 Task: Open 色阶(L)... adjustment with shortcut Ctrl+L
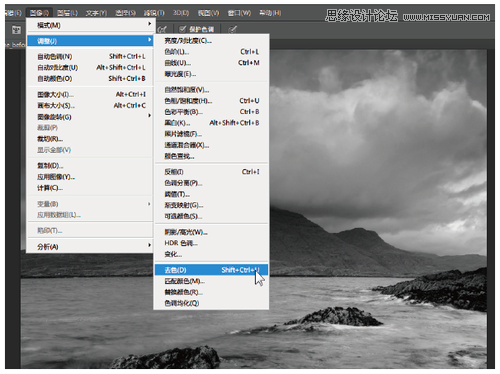click(211, 52)
